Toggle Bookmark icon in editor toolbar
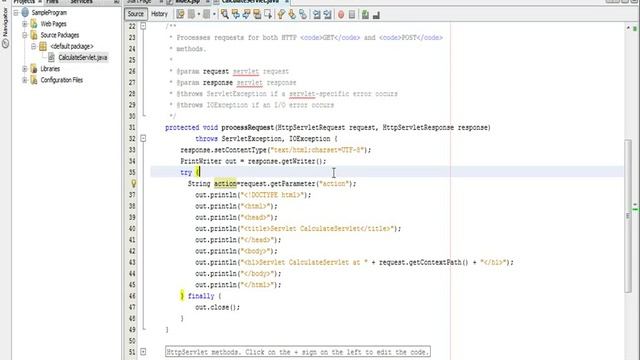Viewport: 640px width, 360px height. tap(303, 14)
